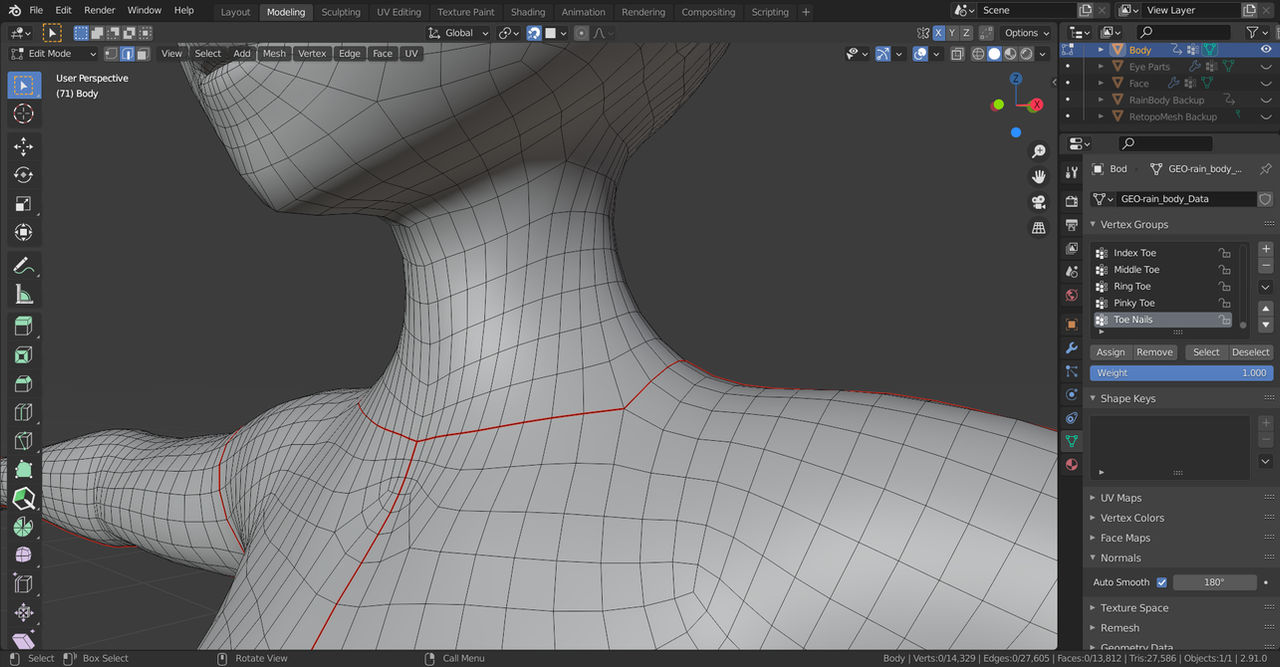Screen dimensions: 1280x667
Task: Click the Select vertex group button
Action: tap(1207, 352)
